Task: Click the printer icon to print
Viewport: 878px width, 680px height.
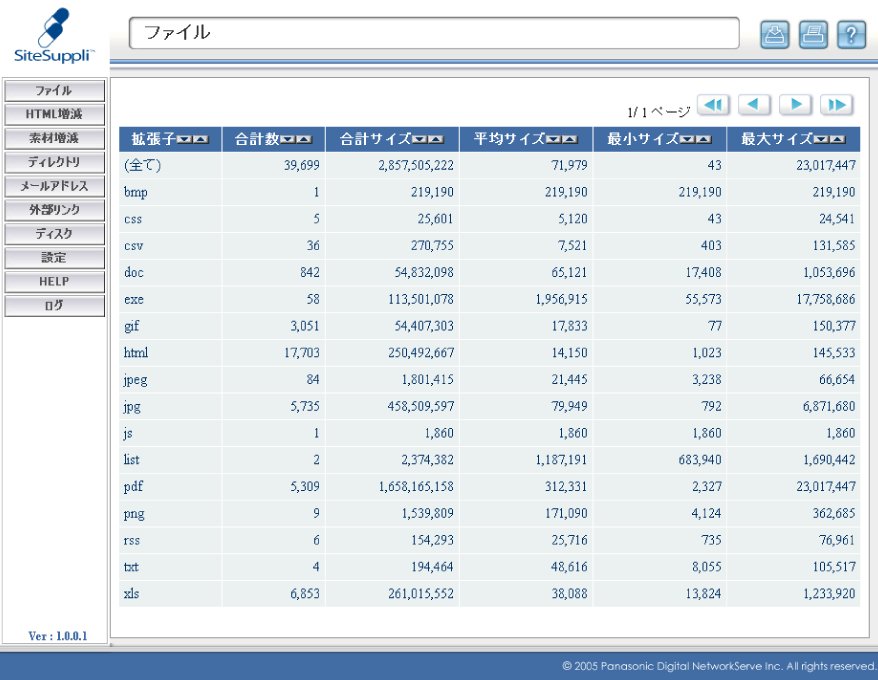Action: coord(812,34)
